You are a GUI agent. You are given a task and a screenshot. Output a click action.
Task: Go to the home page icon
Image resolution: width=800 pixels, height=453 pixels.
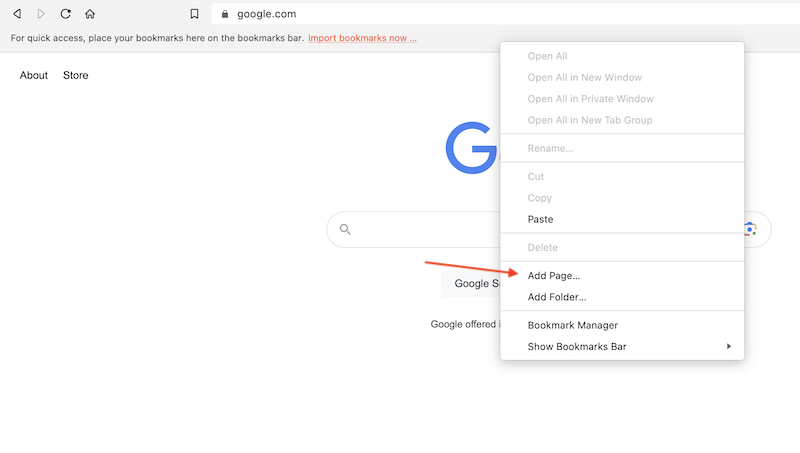90,14
